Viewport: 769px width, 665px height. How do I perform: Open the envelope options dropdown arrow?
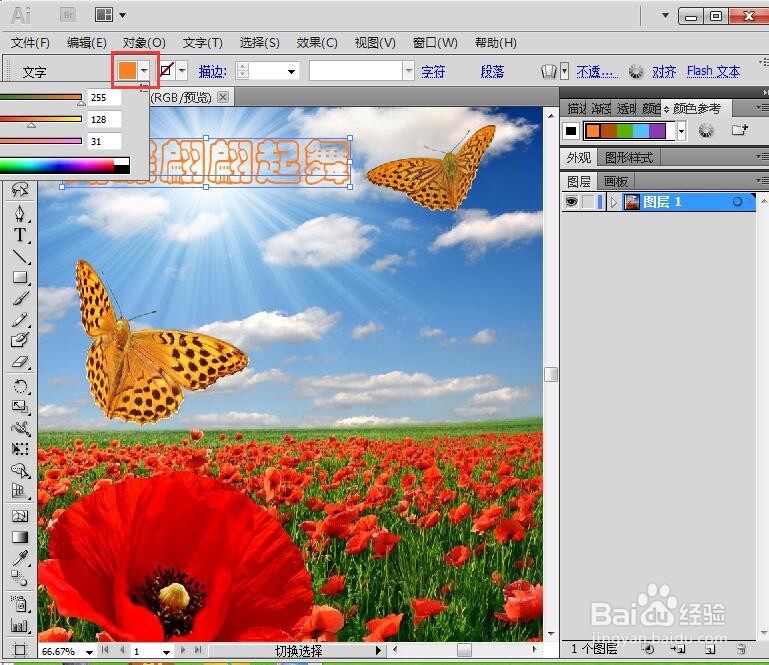tap(564, 71)
